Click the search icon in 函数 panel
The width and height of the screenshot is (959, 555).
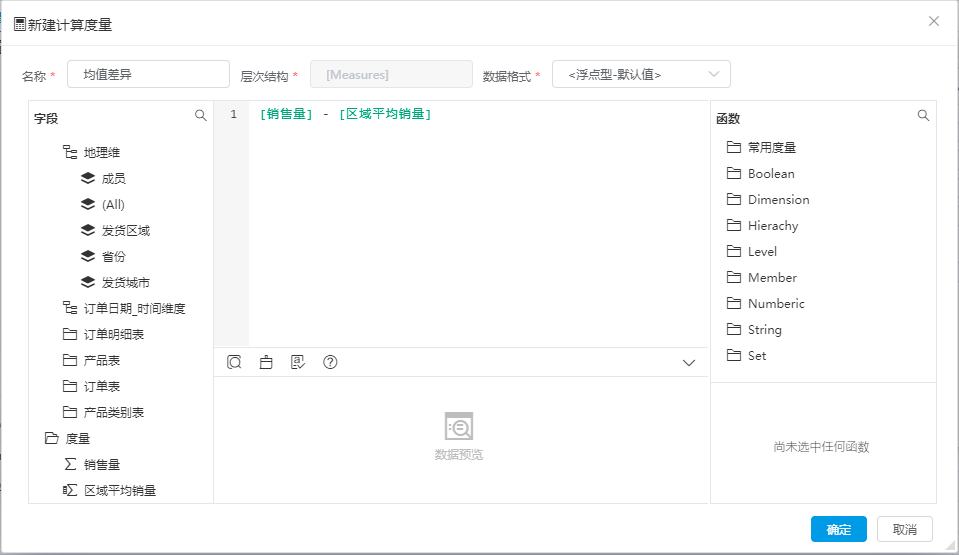924,115
